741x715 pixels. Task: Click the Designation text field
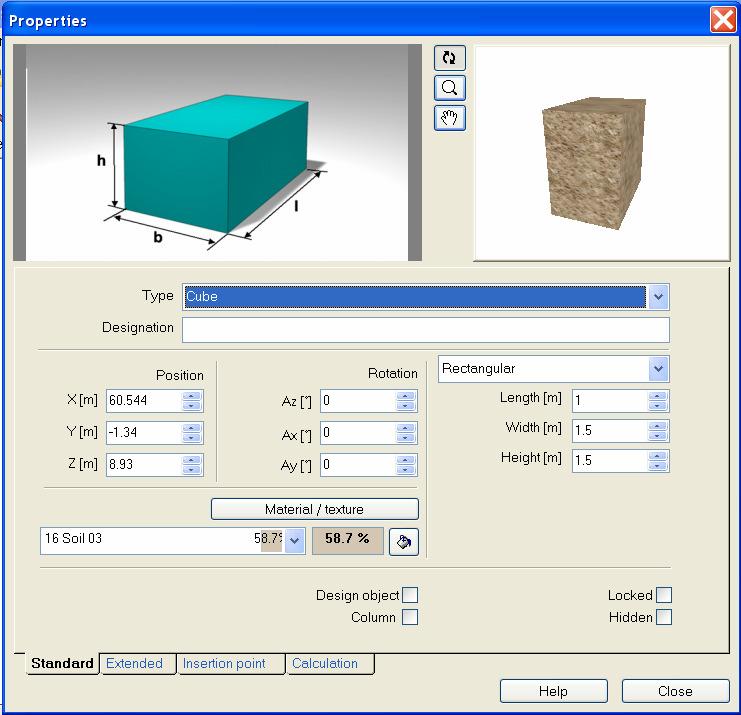point(425,329)
